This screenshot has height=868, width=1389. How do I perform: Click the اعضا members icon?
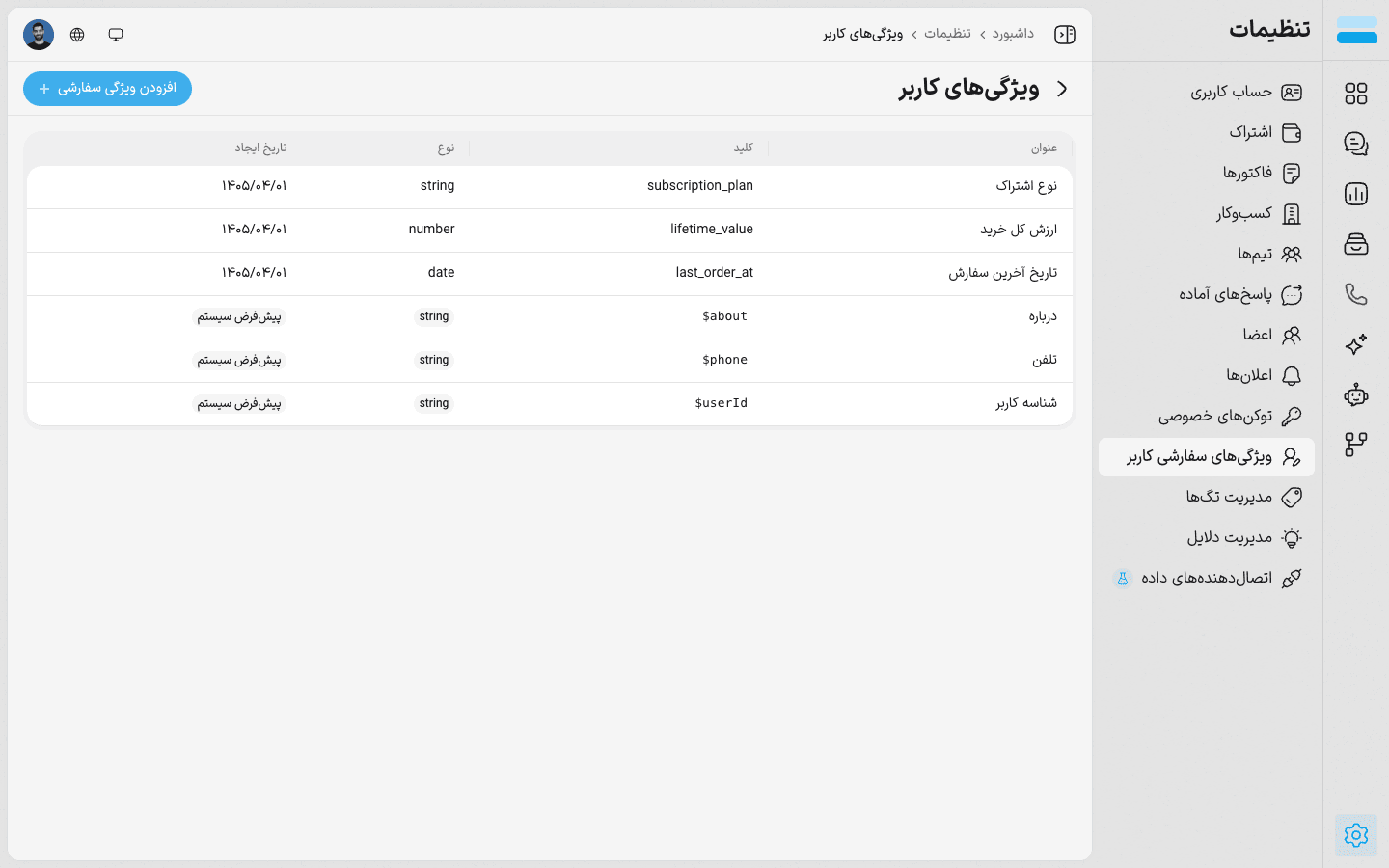coord(1292,335)
